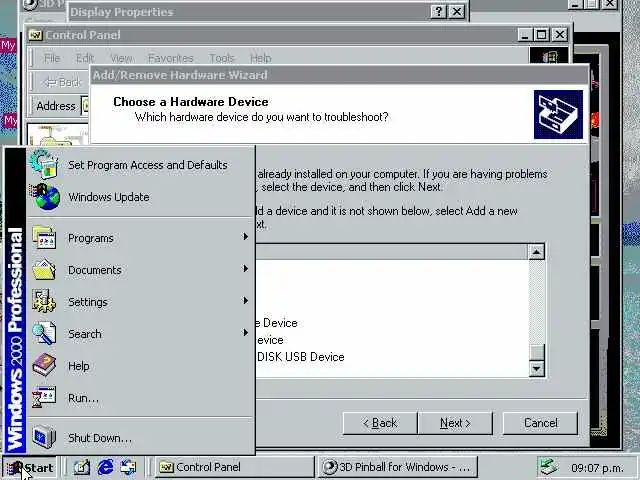Open Outlook Express Quick Launch icon
Screen dimensions: 640x480
129,467
